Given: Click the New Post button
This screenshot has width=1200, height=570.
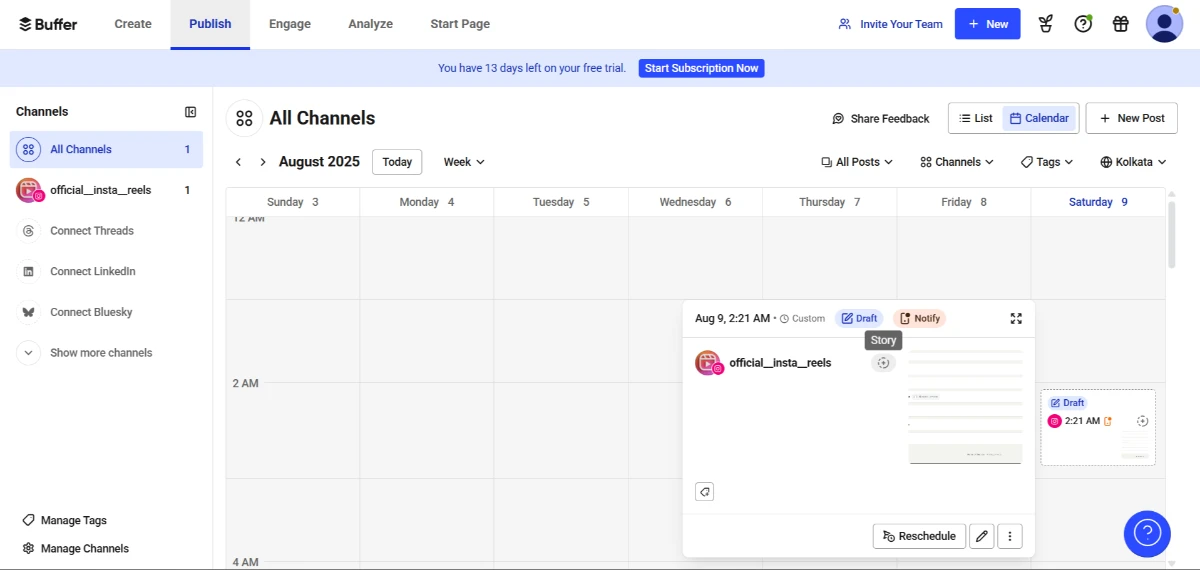Looking at the screenshot, I should 1132,118.
